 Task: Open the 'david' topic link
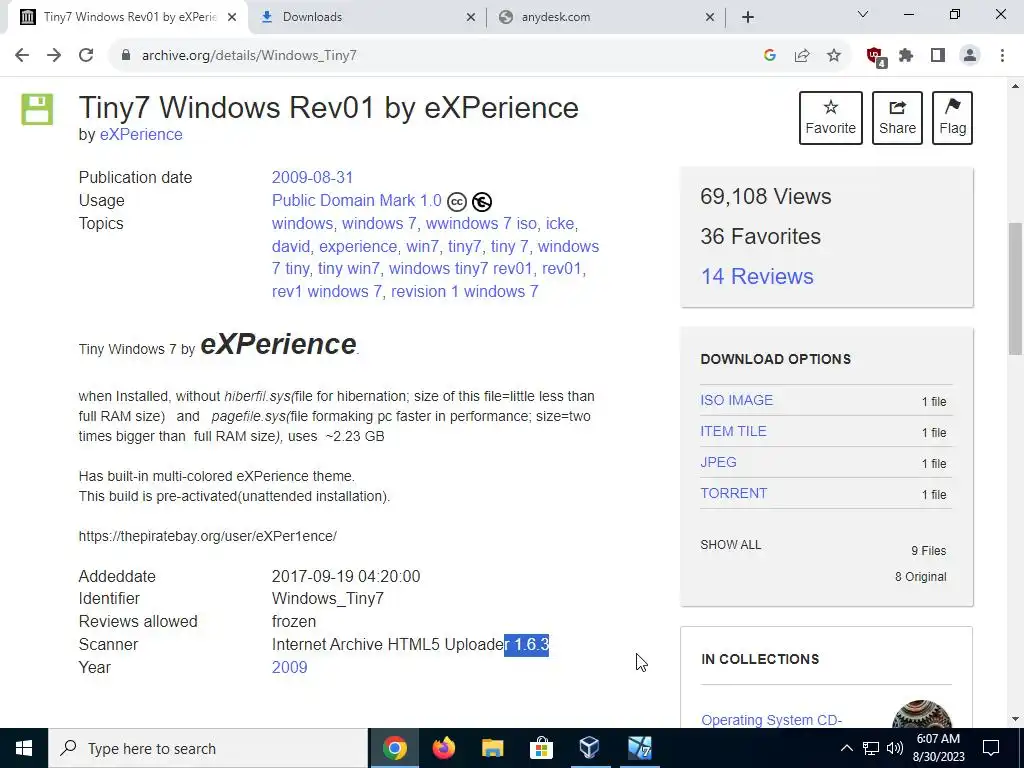(x=291, y=246)
